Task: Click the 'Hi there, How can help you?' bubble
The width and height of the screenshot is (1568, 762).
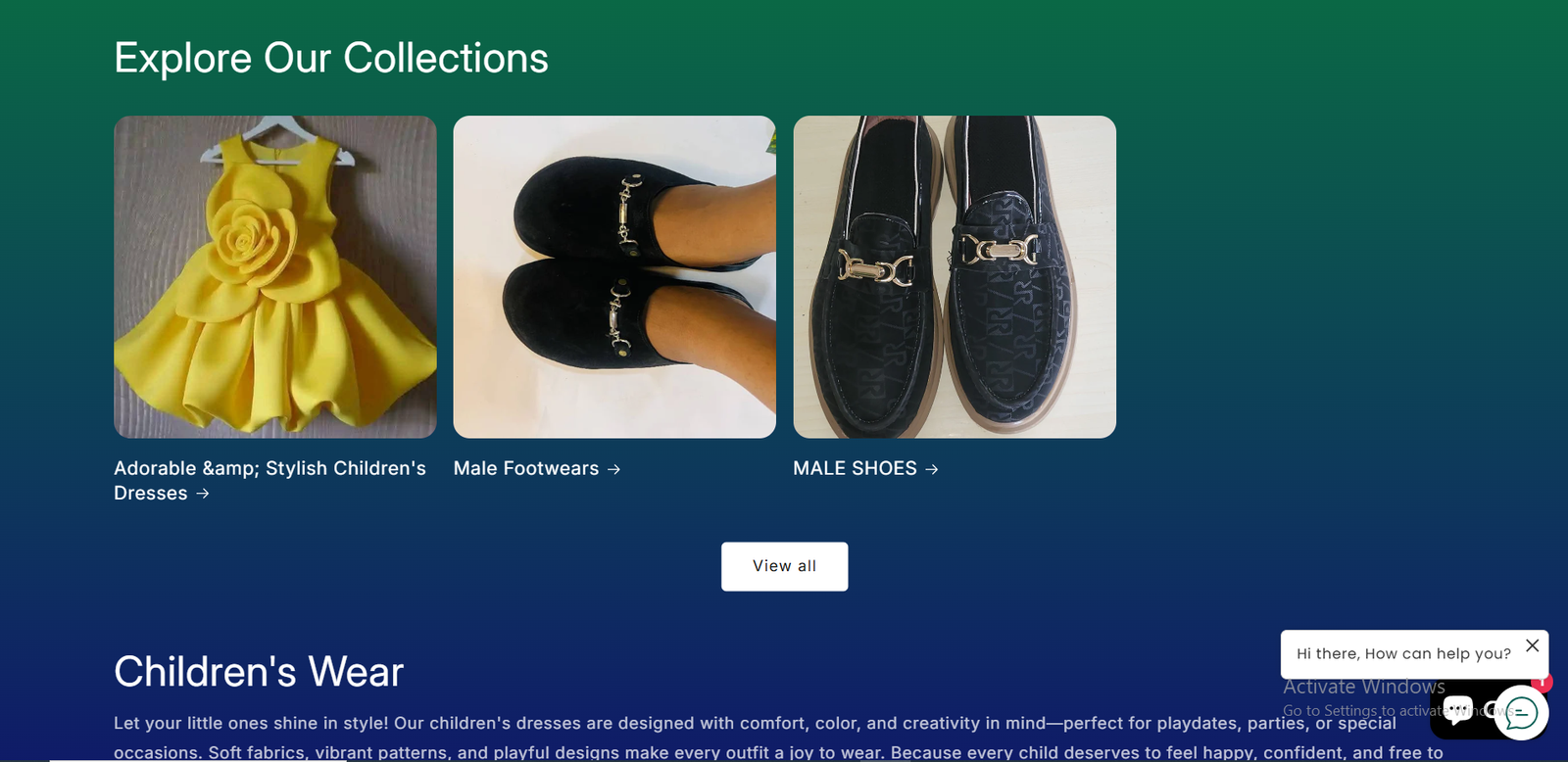Action: pyautogui.click(x=1403, y=653)
